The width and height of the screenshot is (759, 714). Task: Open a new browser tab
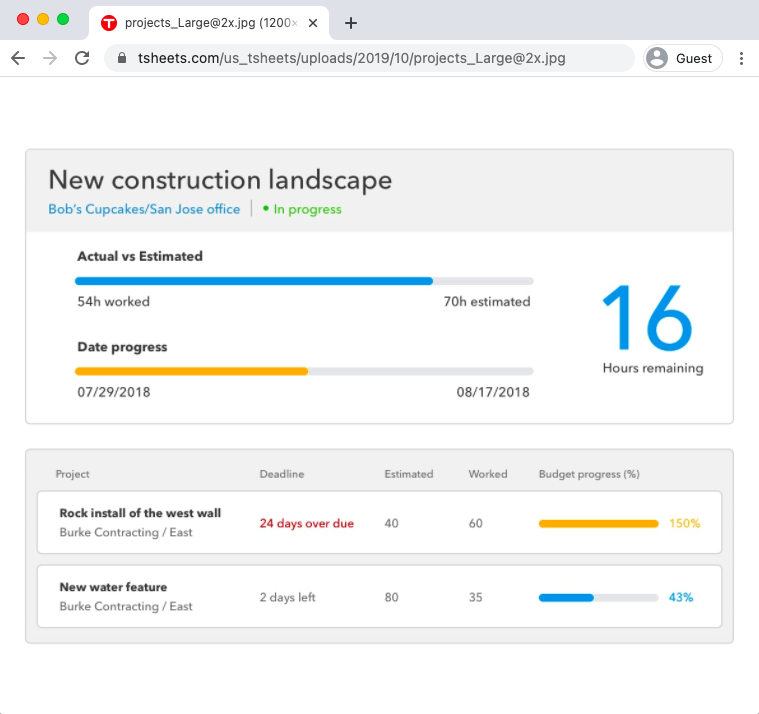[351, 23]
